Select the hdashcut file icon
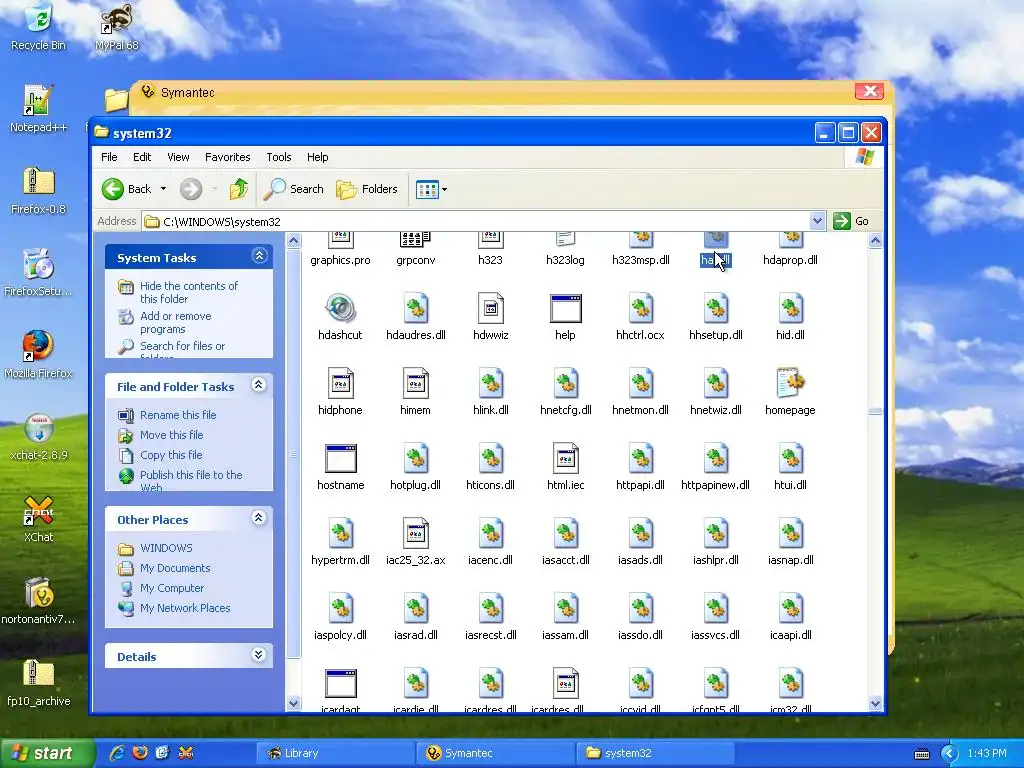Viewport: 1024px width, 768px height. 340,309
